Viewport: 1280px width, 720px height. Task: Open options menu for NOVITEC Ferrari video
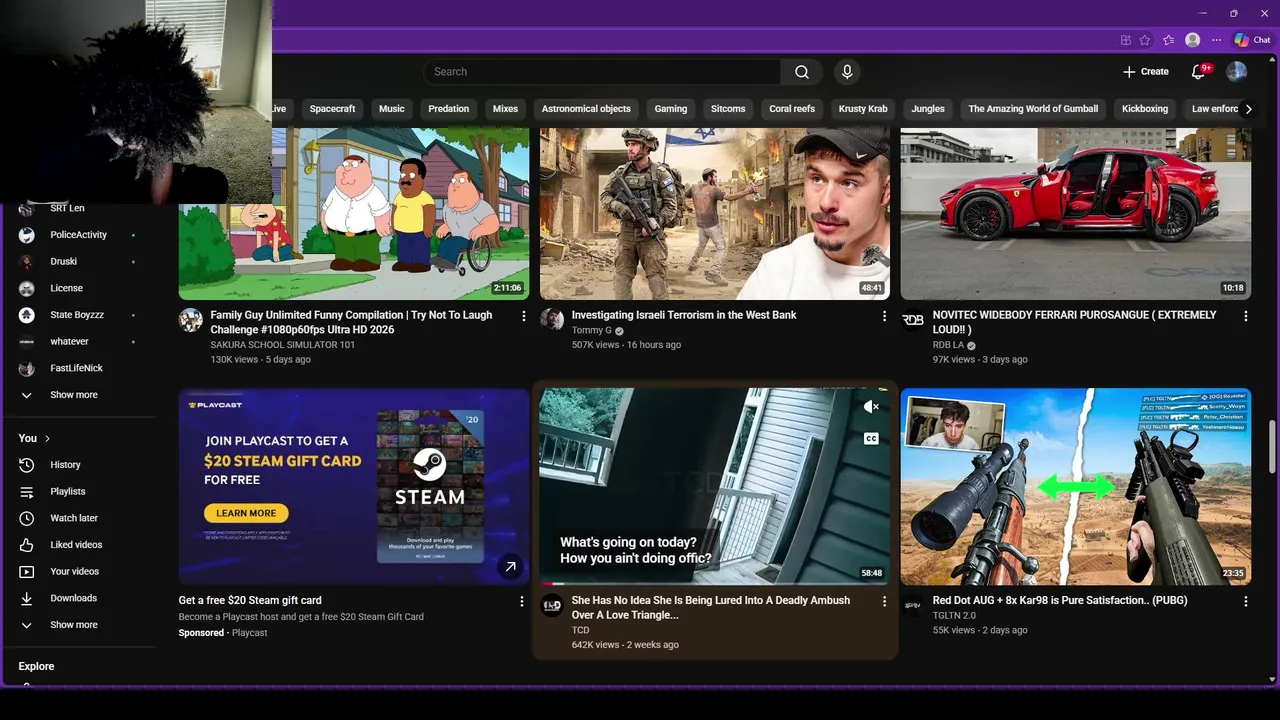pos(1245,316)
